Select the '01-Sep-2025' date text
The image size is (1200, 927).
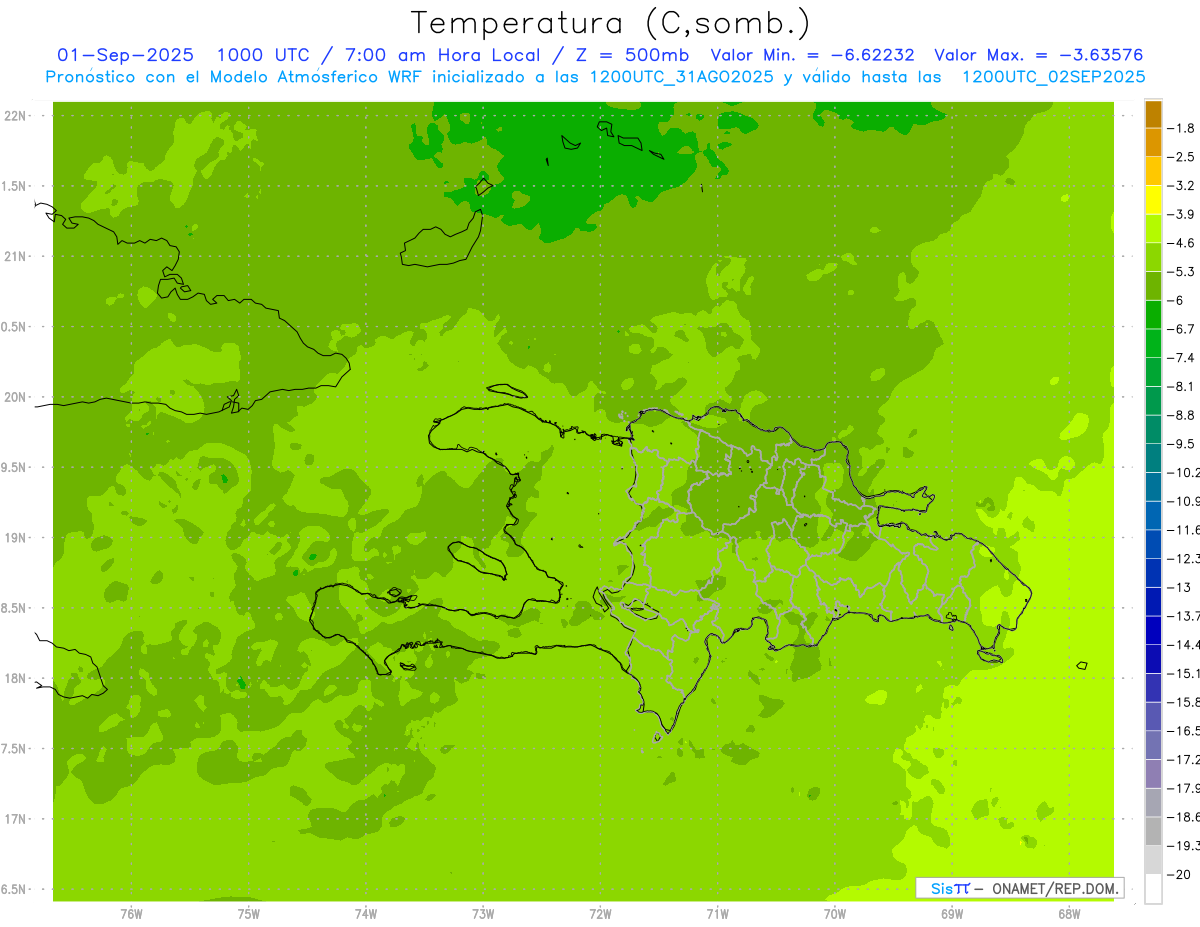coord(126,55)
